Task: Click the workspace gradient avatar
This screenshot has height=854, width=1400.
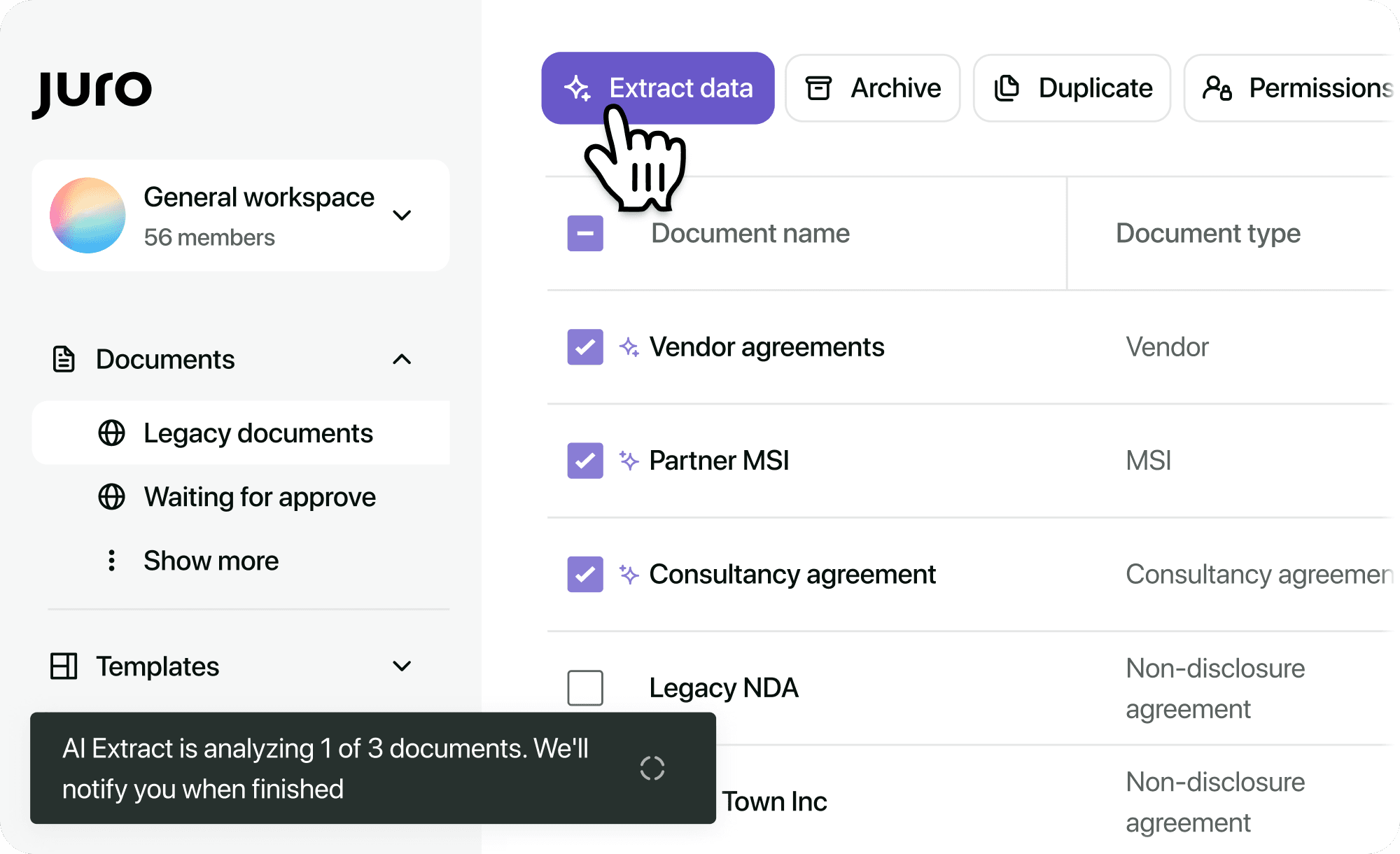Action: [87, 216]
